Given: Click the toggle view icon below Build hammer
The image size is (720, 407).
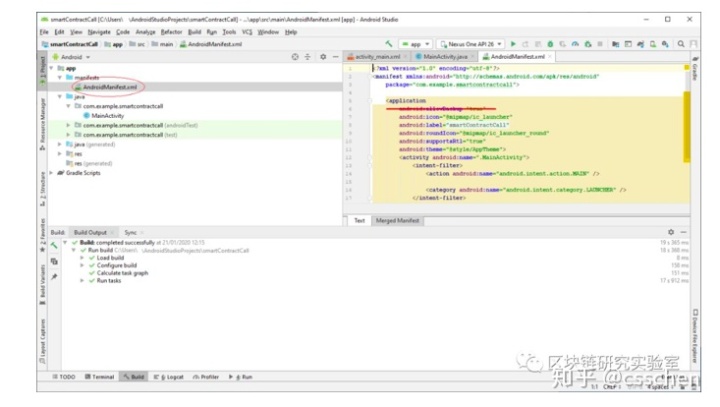Looking at the screenshot, I should tap(54, 261).
